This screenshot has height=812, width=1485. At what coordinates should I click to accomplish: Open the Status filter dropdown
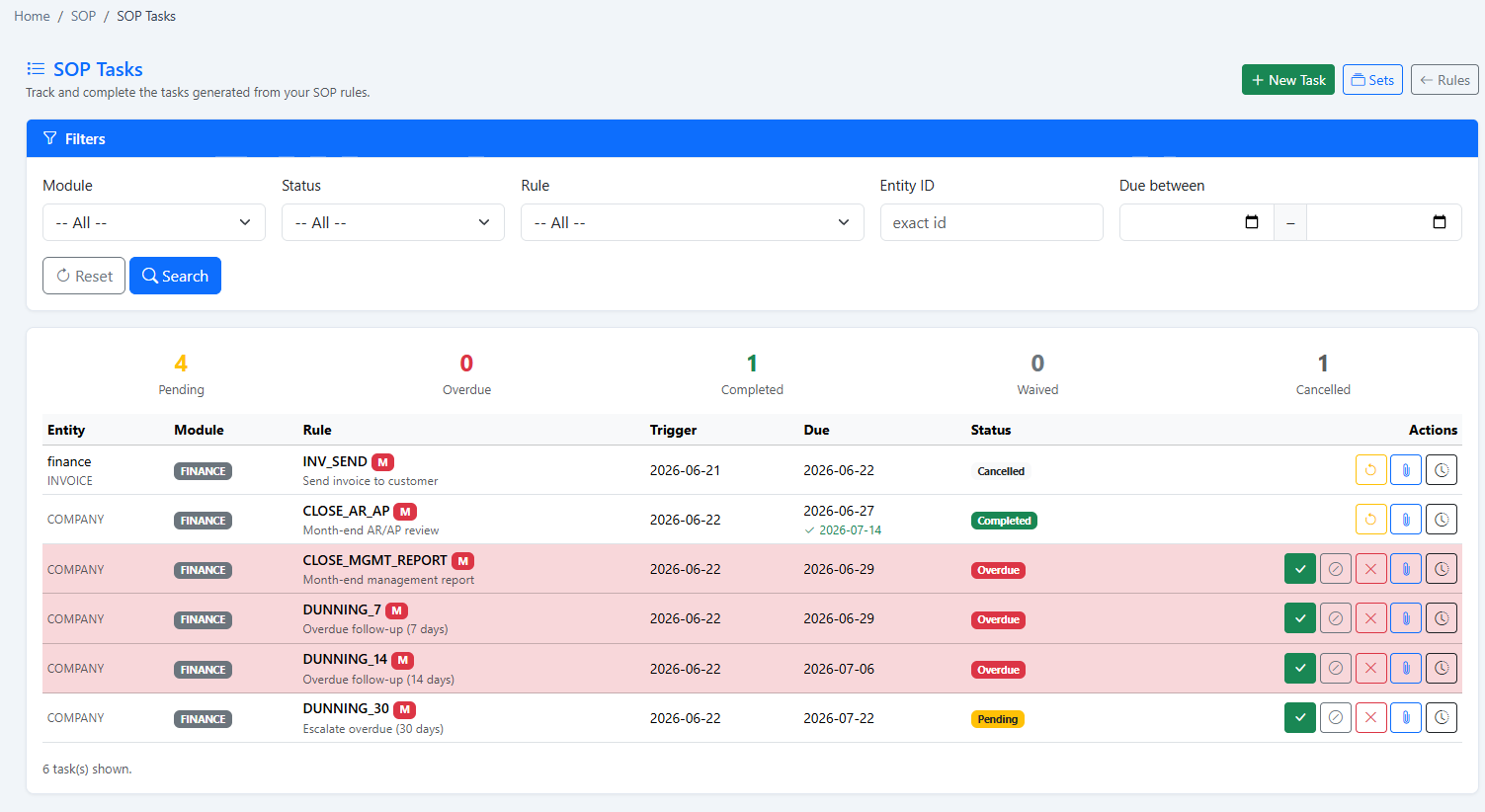pos(393,222)
